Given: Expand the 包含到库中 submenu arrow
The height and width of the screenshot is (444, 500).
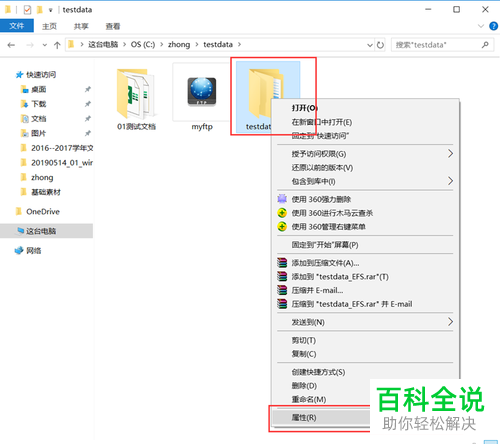Looking at the screenshot, I should point(450,181).
